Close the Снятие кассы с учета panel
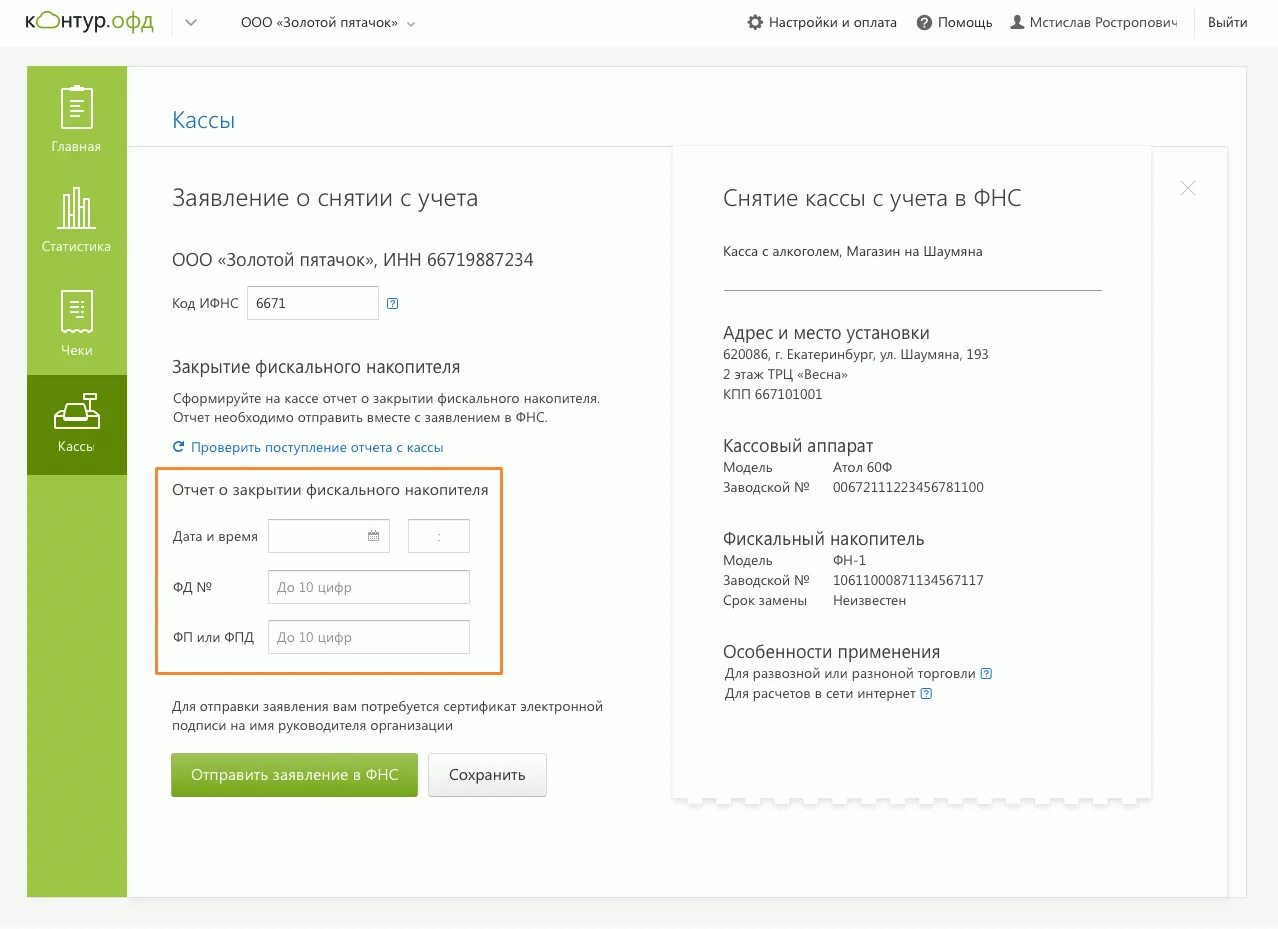 (1187, 187)
